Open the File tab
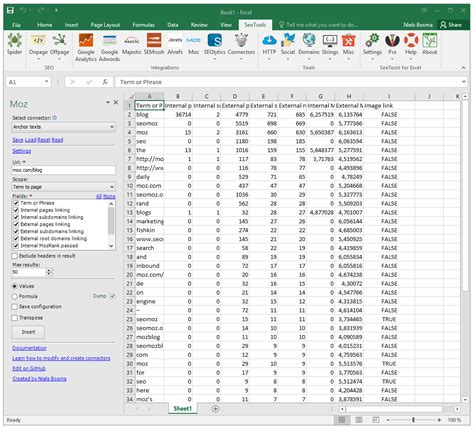This screenshot has height=428, width=474. pos(16,25)
